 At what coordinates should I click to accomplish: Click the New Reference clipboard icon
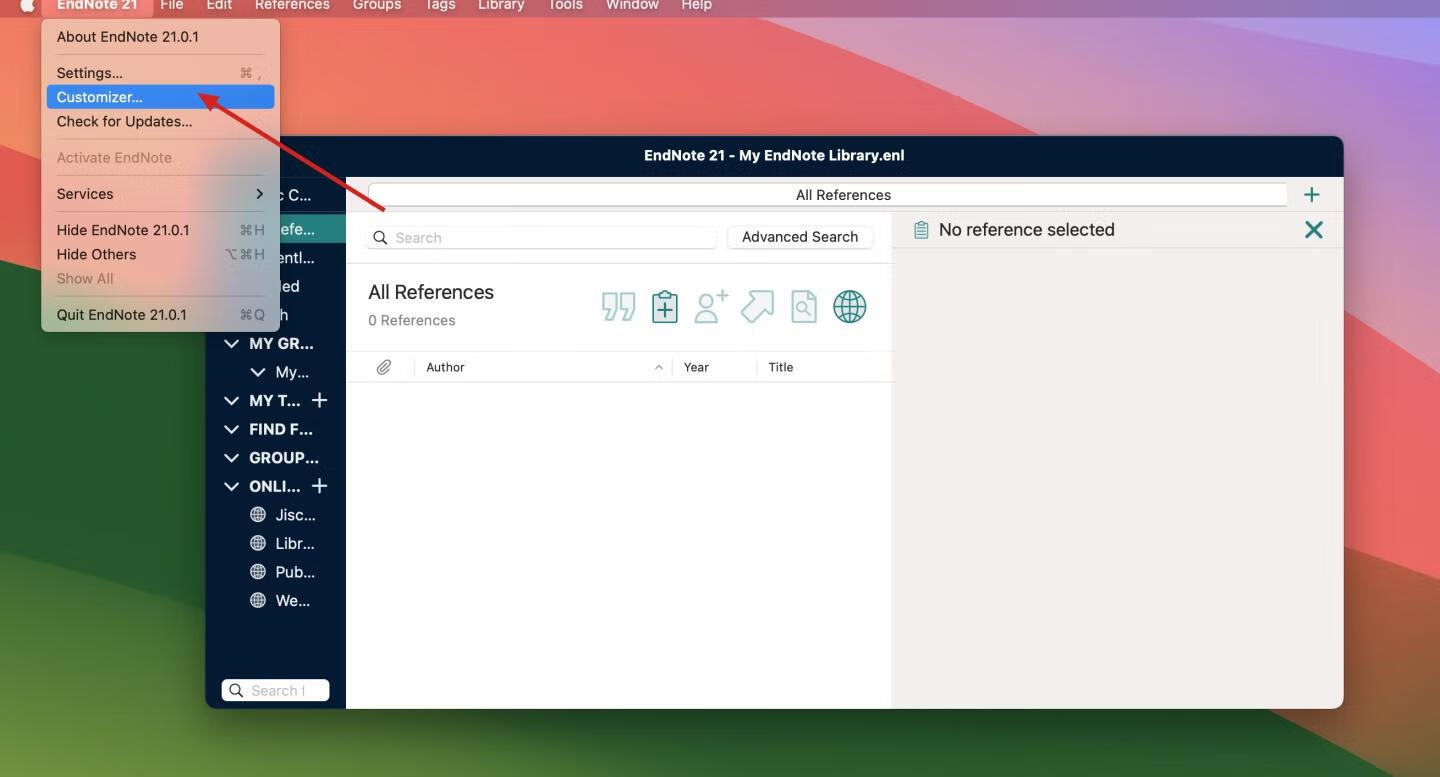pos(665,307)
